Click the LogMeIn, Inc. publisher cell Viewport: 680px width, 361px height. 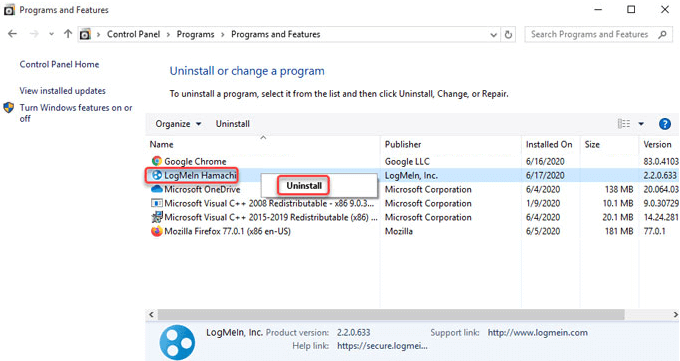411,175
